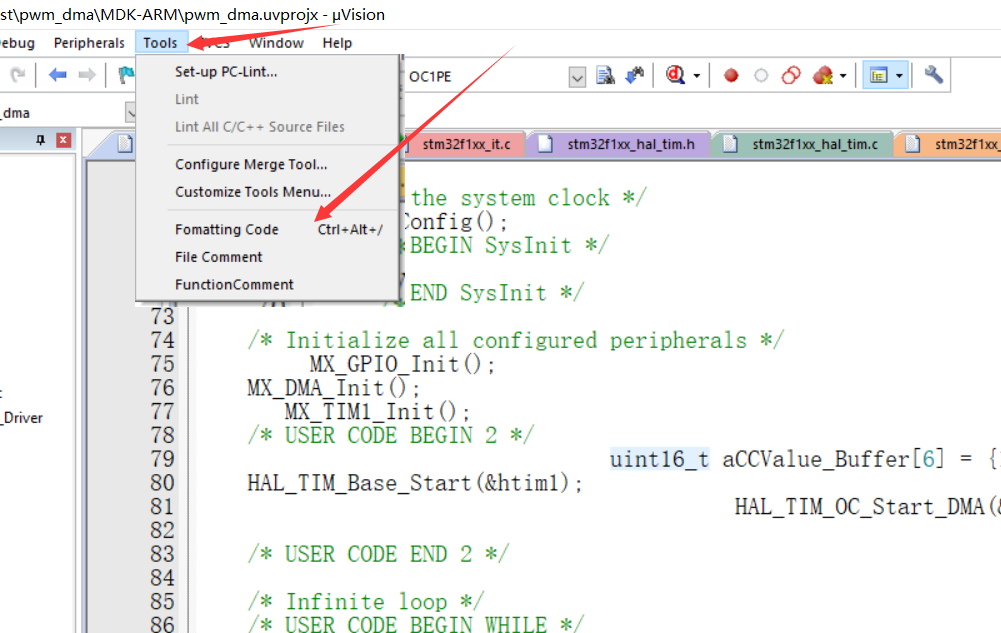This screenshot has height=633, width=1001.
Task: Click HAL_TIM_Base_Start(&htim1); line
Action: point(415,482)
